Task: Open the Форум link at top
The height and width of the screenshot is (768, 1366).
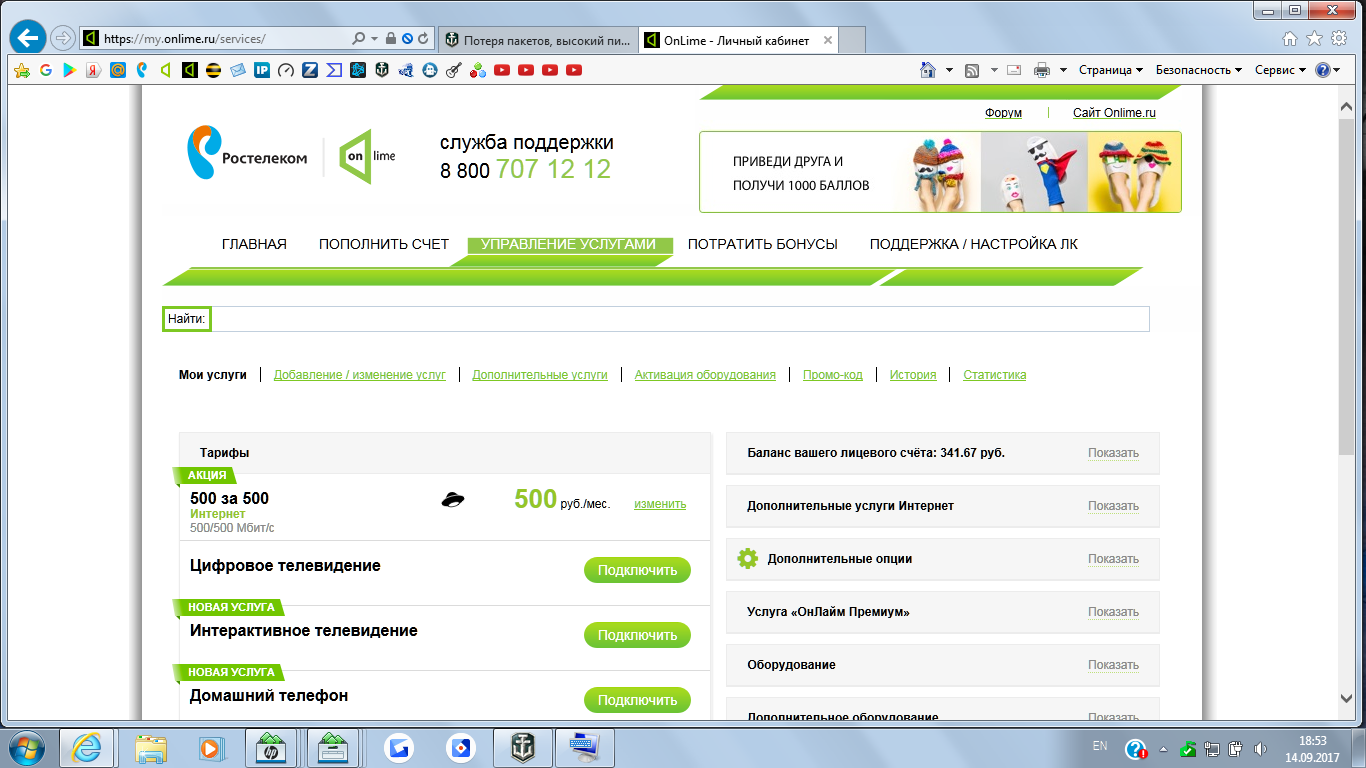Action: (x=1003, y=113)
